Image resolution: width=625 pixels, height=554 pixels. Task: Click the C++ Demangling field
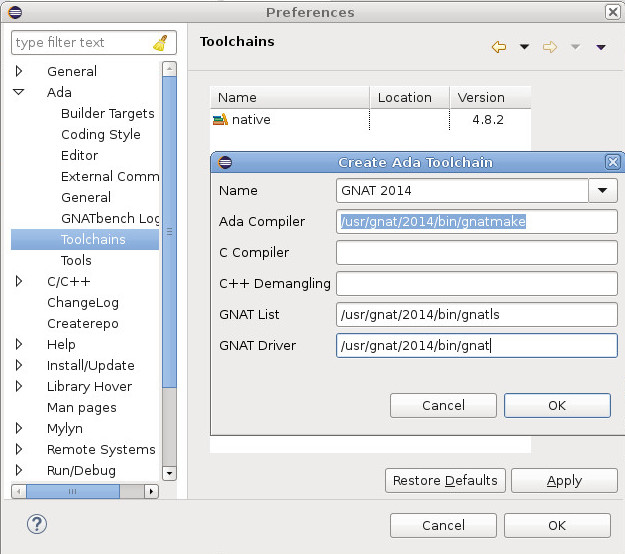pos(477,283)
